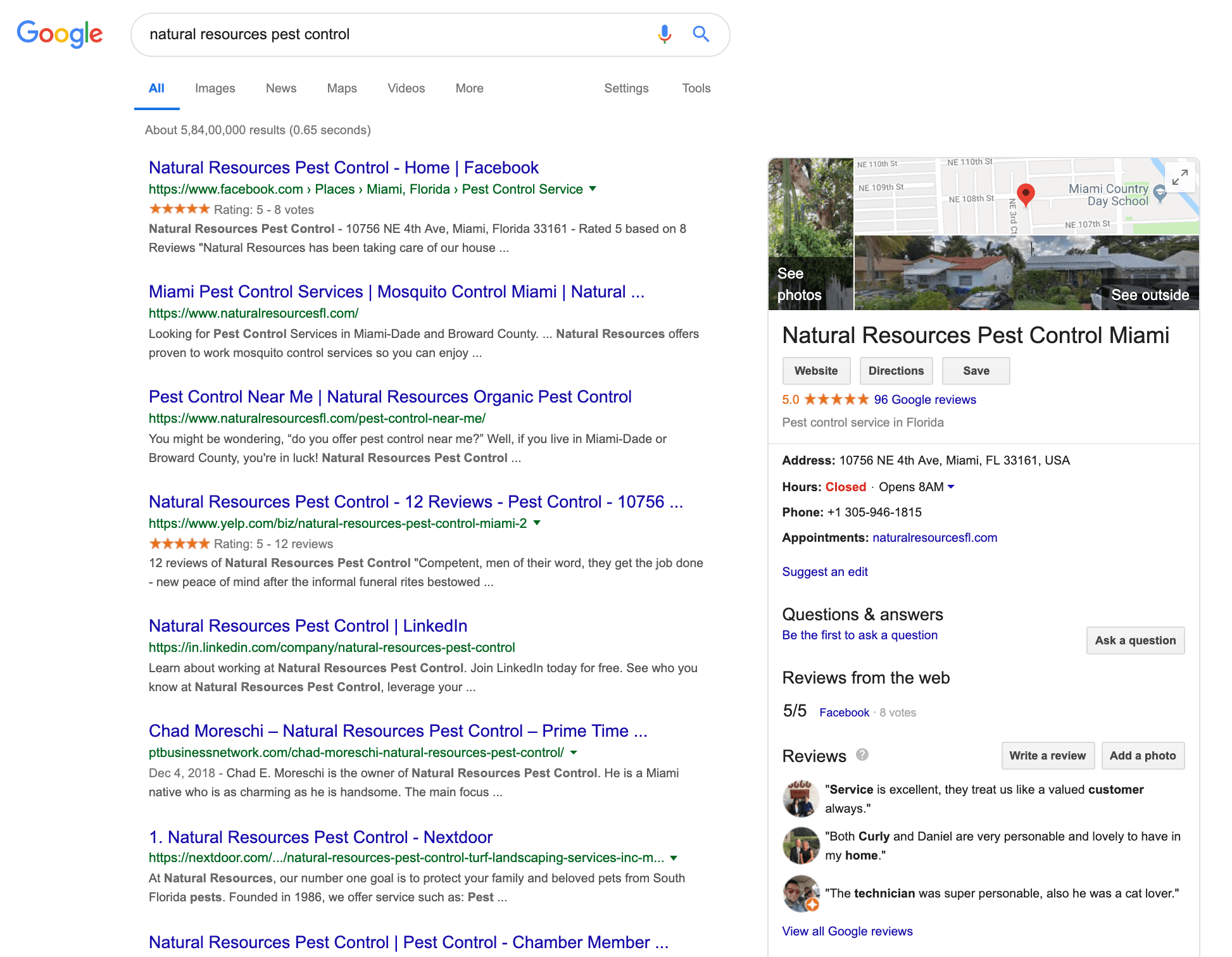Open 96 Google reviews link

click(x=925, y=399)
